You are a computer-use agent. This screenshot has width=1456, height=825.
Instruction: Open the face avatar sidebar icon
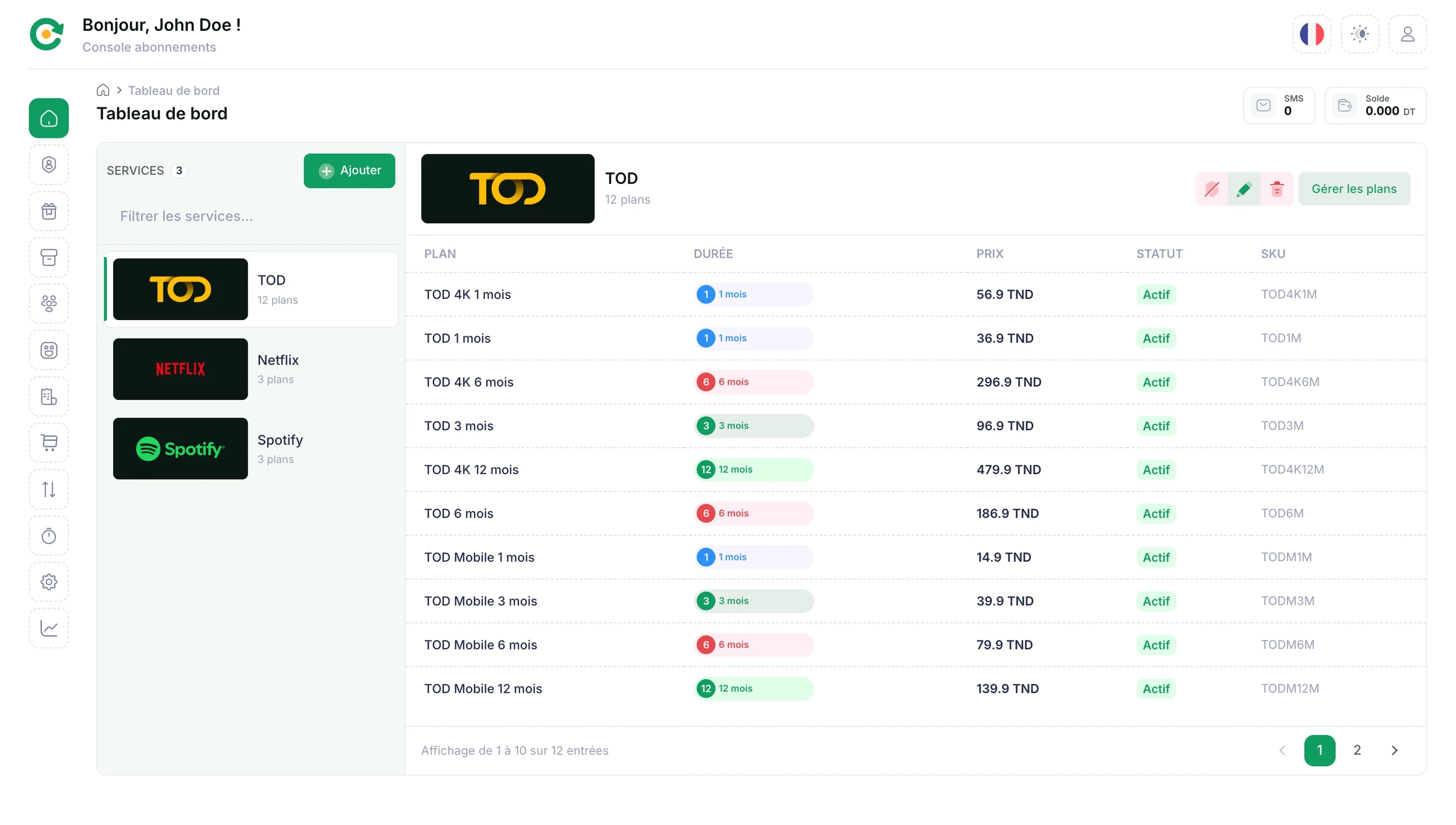[49, 350]
